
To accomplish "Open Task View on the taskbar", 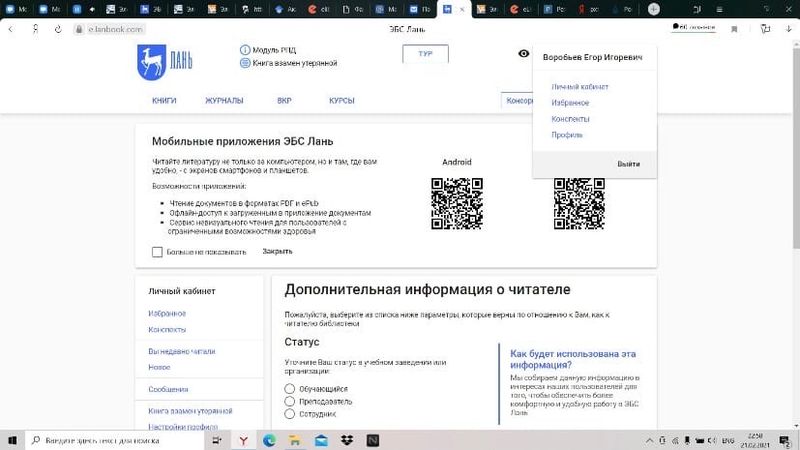I will click(x=217, y=440).
